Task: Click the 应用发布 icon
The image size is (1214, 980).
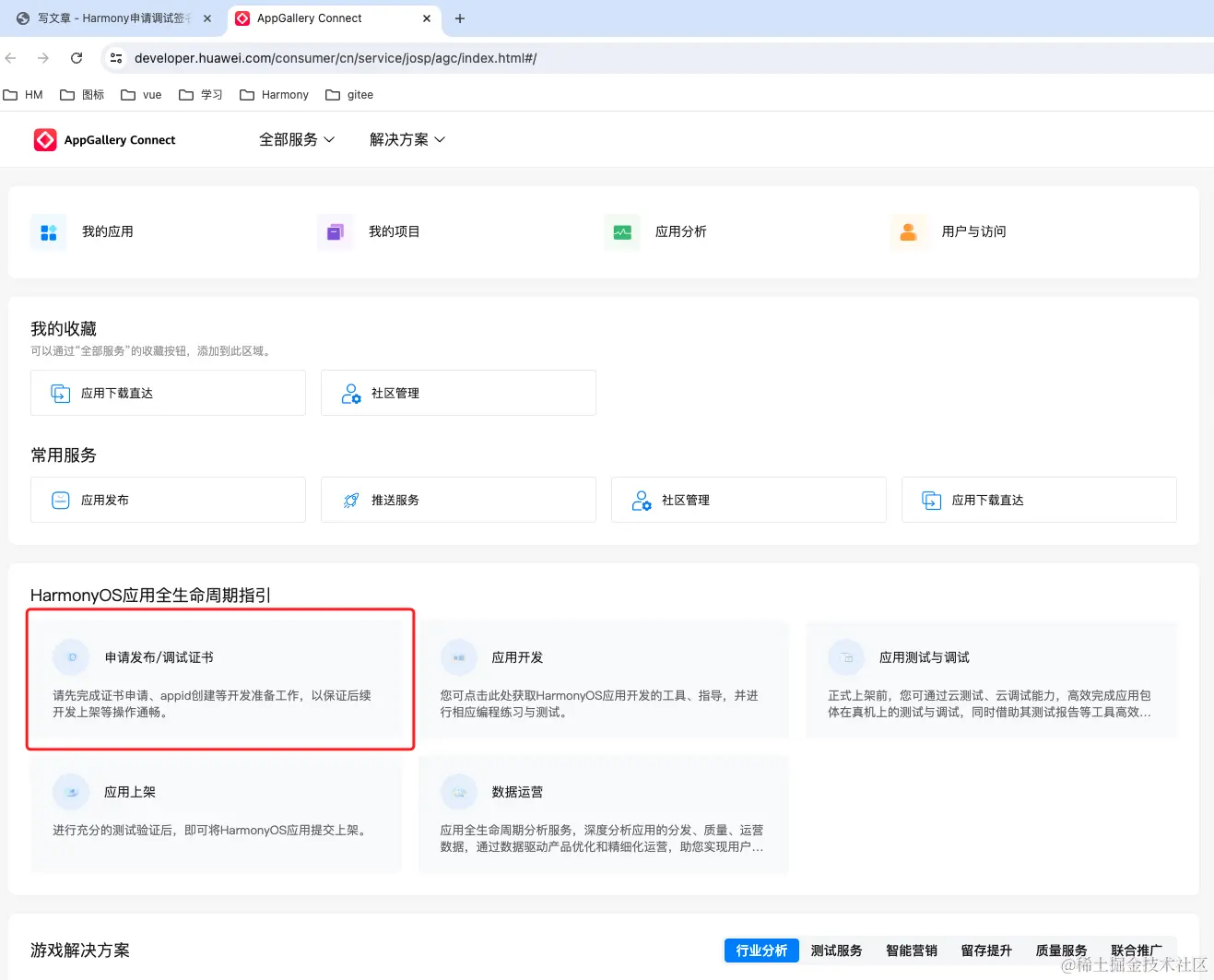Action: 61,501
